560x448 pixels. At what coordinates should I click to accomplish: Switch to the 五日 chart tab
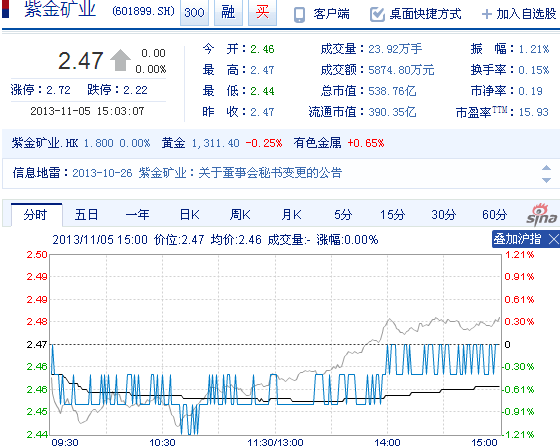pyautogui.click(x=86, y=215)
